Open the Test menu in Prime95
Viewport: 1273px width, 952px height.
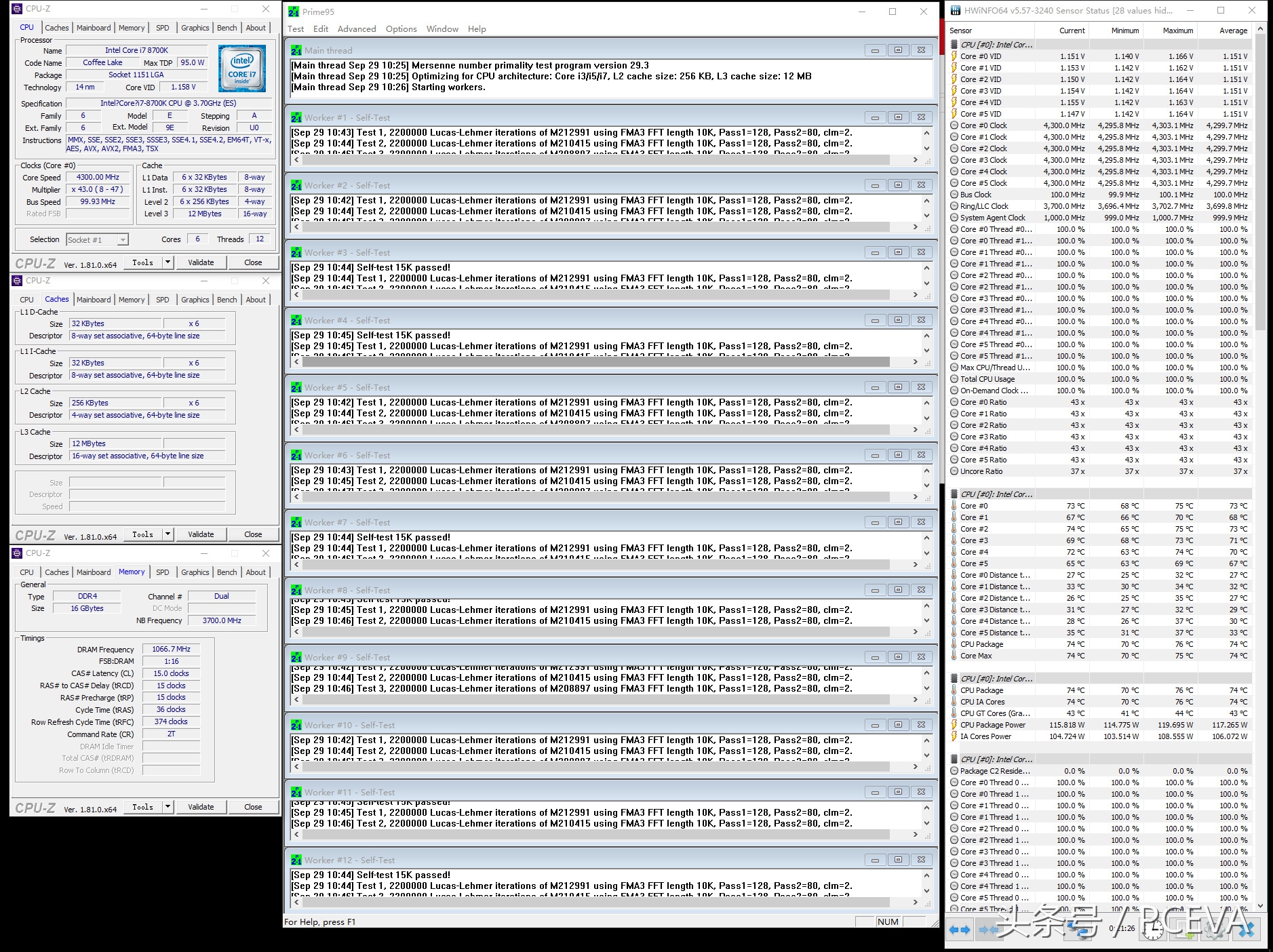pyautogui.click(x=295, y=28)
